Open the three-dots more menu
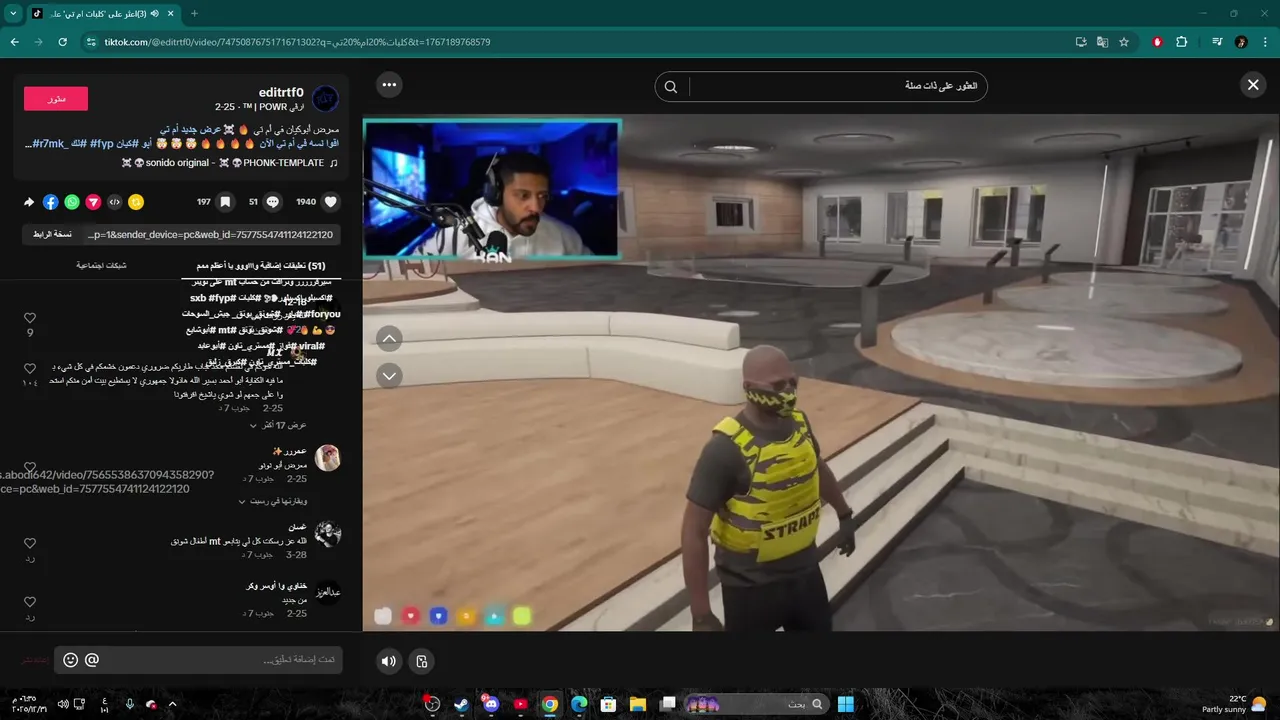Viewport: 1280px width, 720px height. [x=390, y=85]
